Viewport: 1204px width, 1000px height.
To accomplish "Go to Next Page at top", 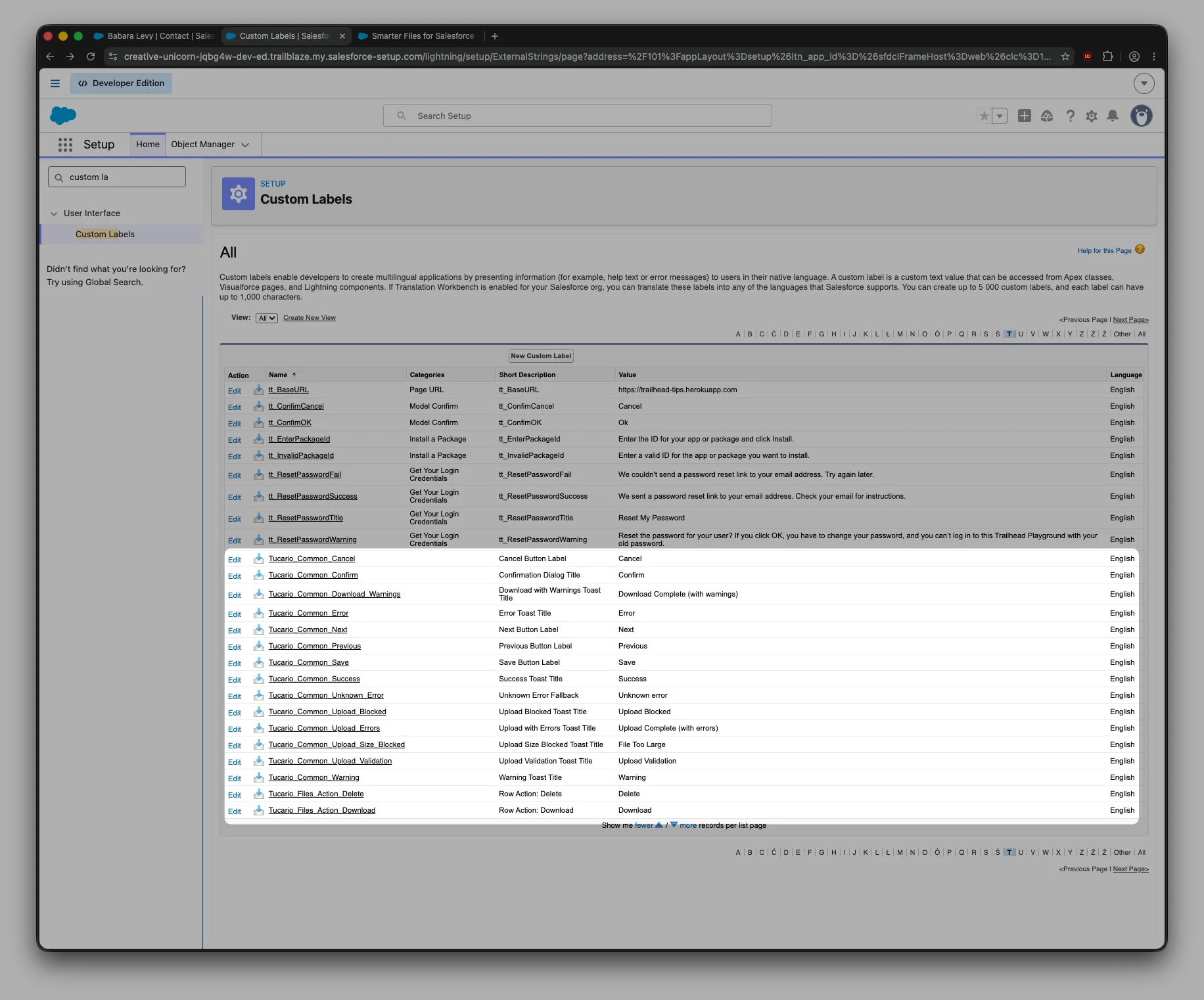I will (x=1131, y=320).
